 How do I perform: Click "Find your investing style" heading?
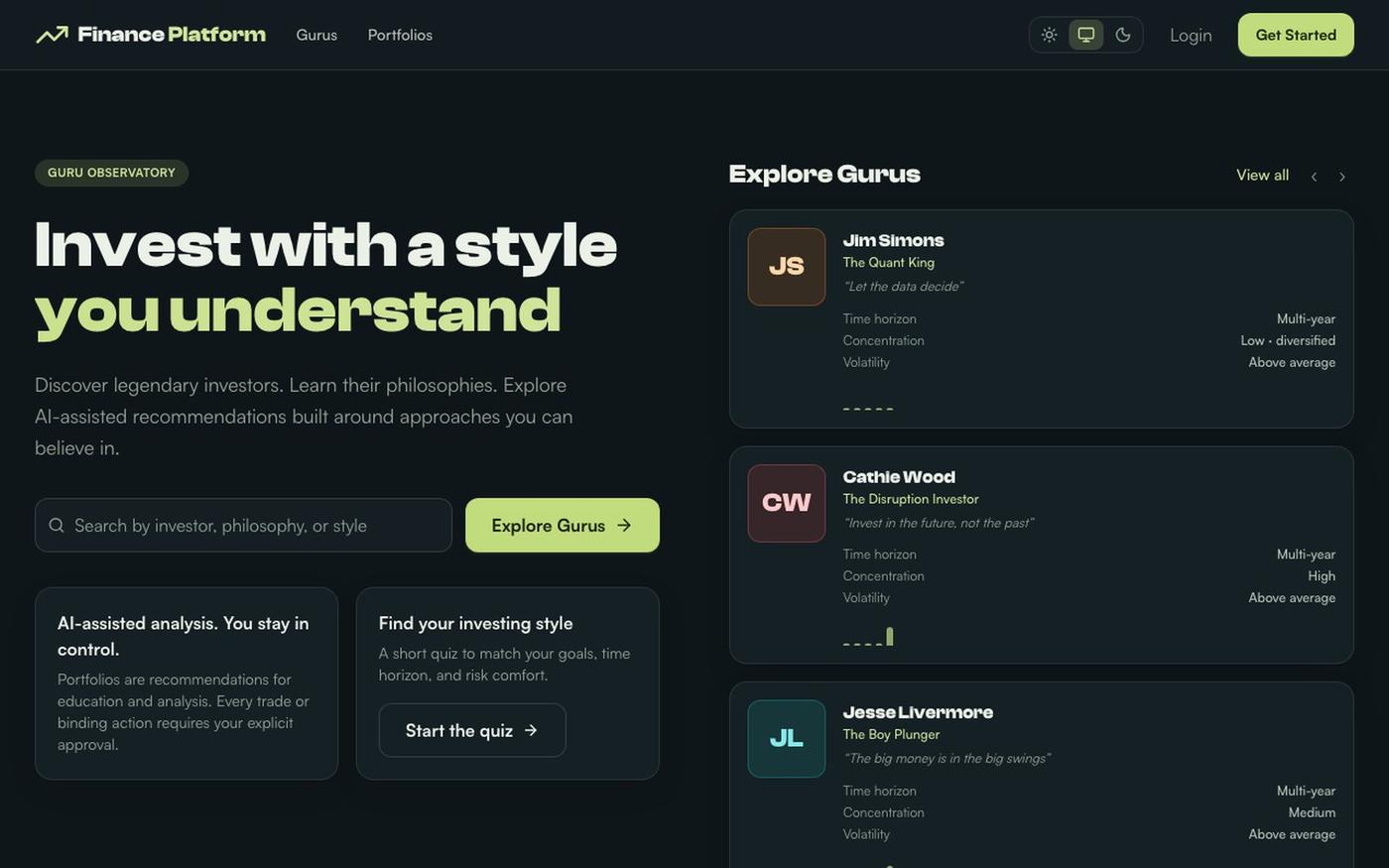tap(475, 623)
